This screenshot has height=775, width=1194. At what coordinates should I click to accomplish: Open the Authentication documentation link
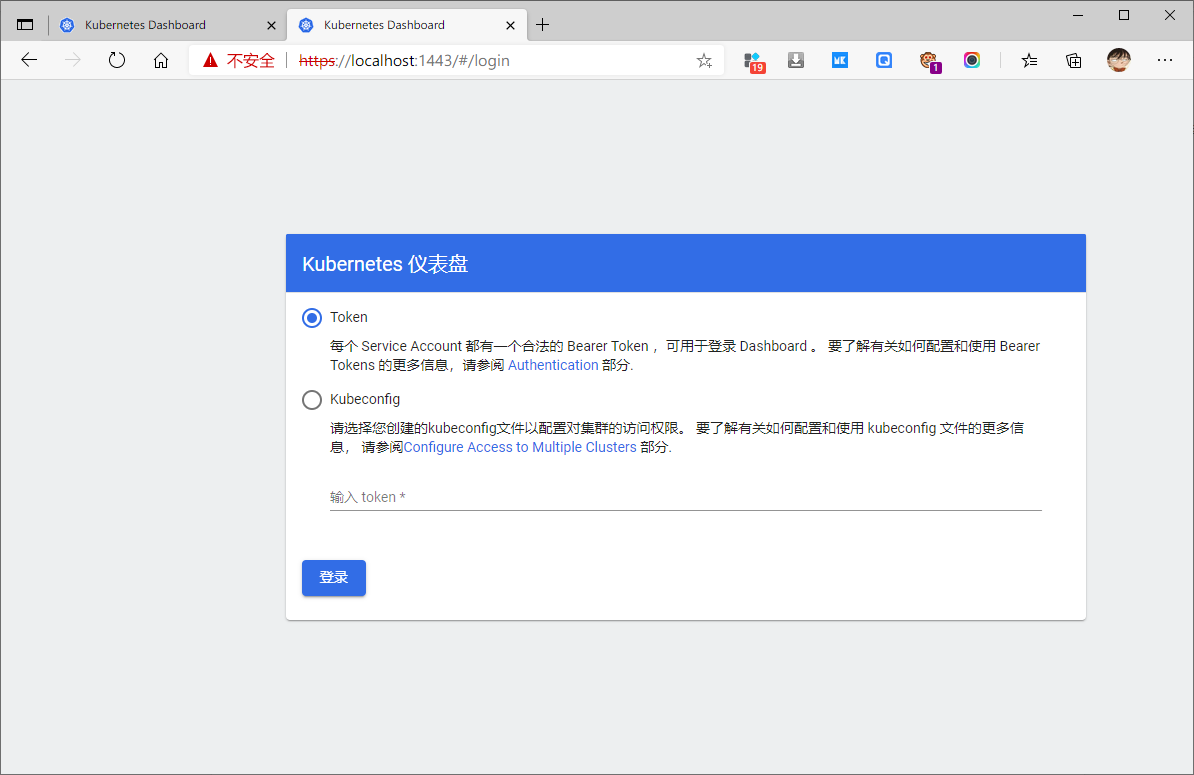553,365
